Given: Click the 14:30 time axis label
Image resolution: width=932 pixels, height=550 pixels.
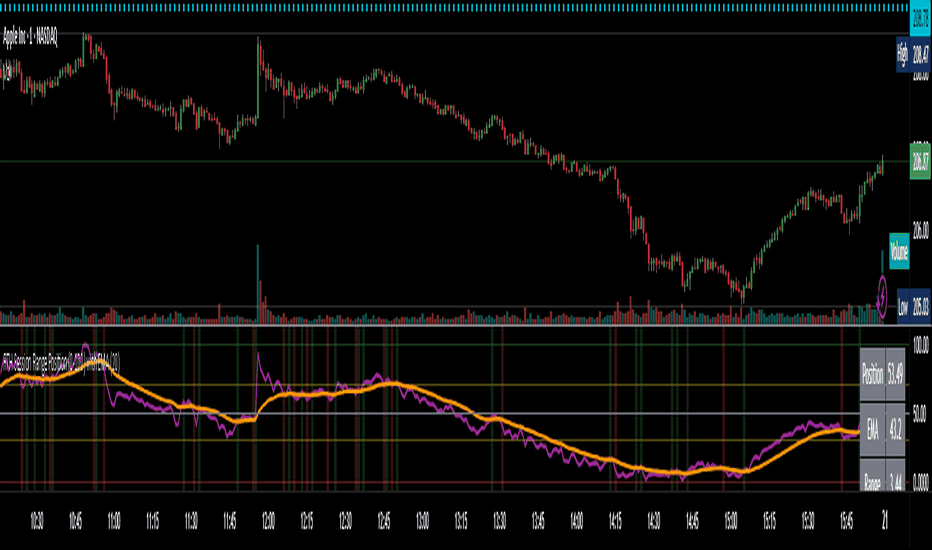Looking at the screenshot, I should (x=654, y=521).
